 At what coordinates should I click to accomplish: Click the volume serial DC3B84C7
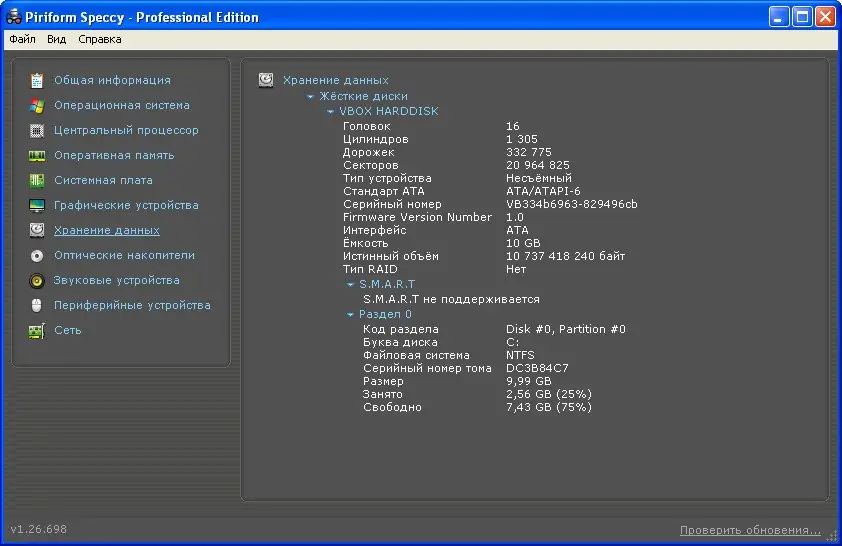tap(537, 368)
